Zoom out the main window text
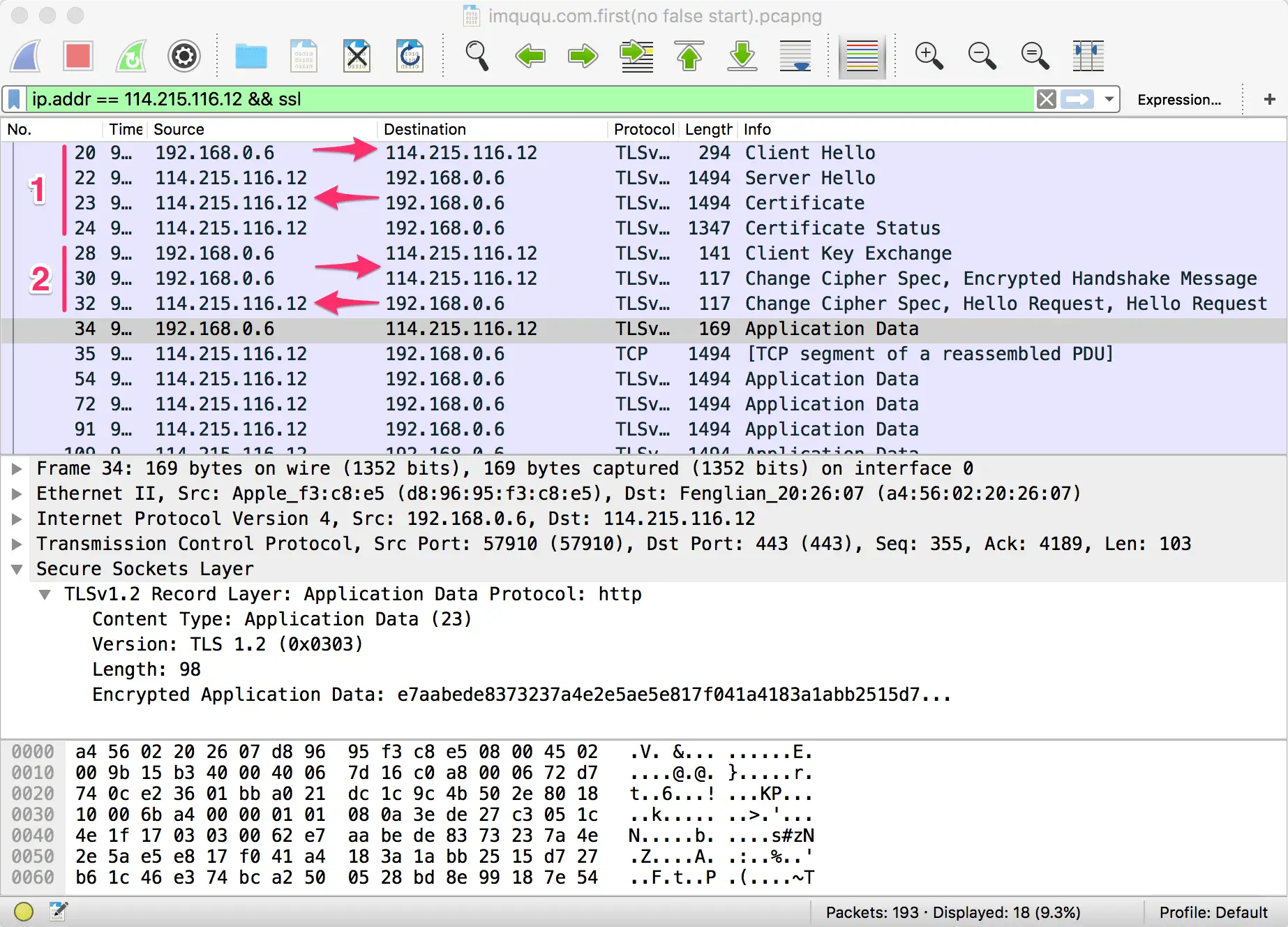Screen dimensions: 1288x927 click(982, 56)
